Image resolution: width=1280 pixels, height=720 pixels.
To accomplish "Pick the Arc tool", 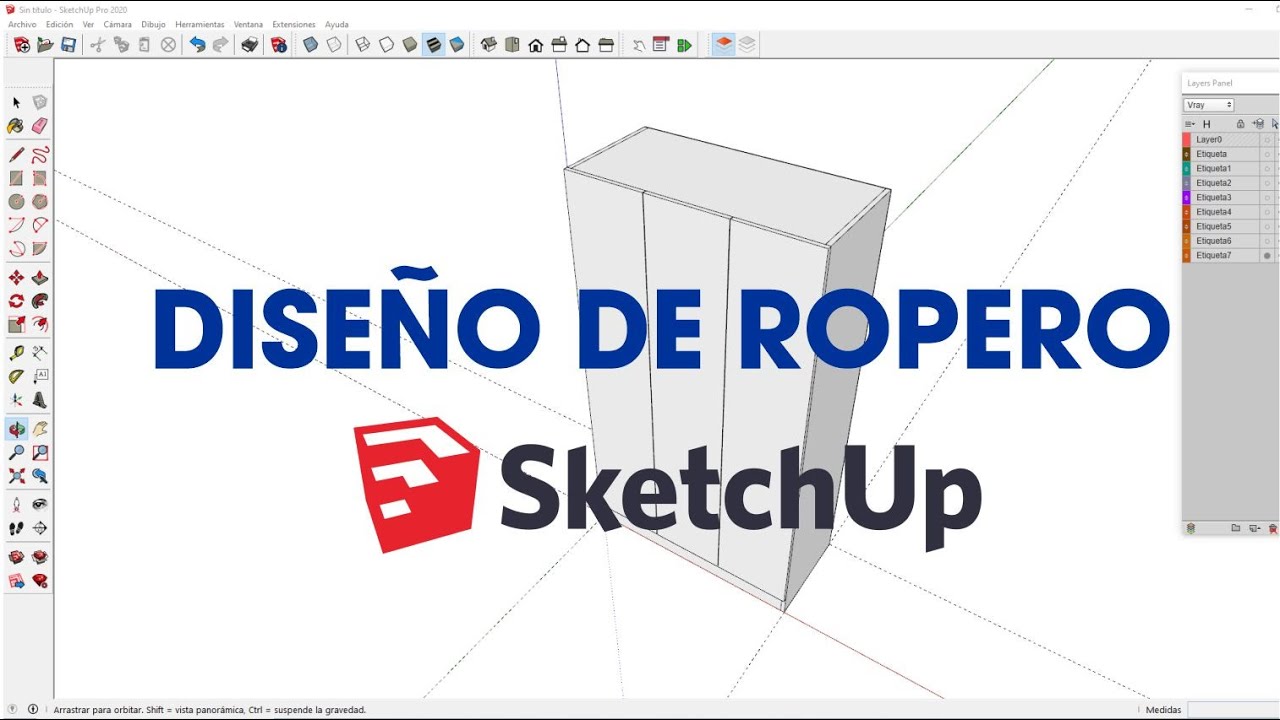I will pyautogui.click(x=16, y=225).
